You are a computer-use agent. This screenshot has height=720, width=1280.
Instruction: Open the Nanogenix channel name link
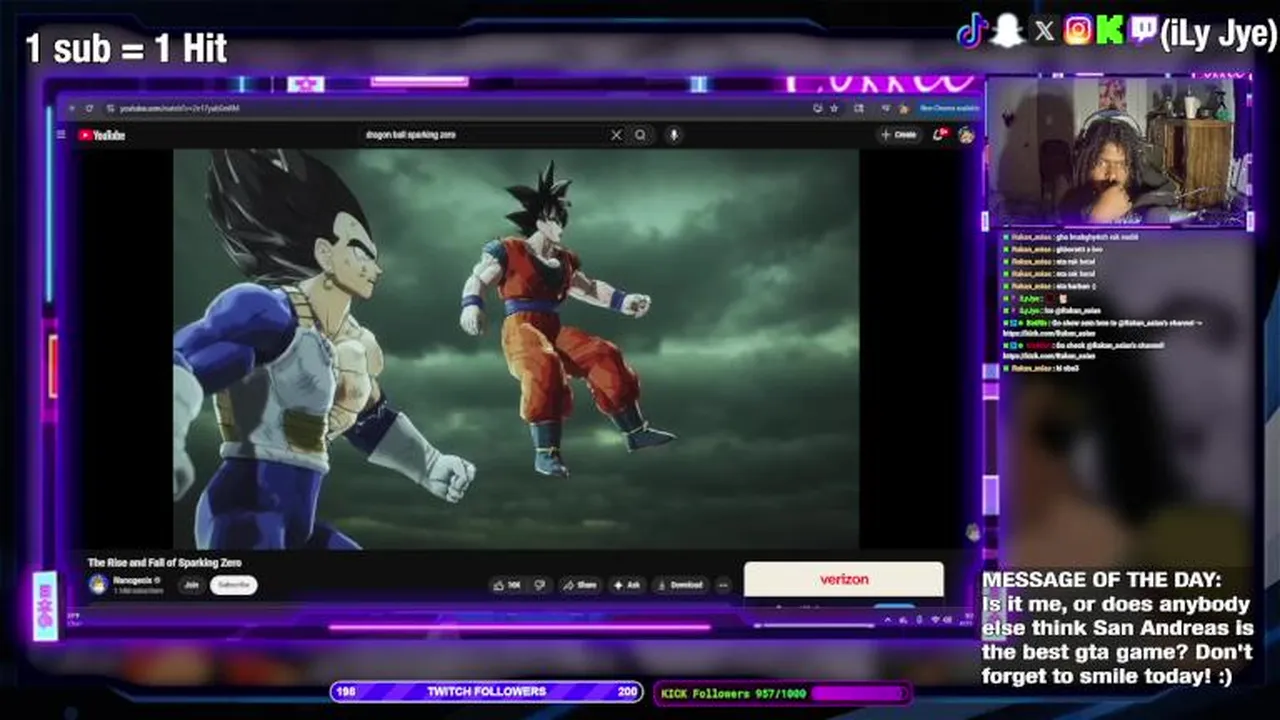pyautogui.click(x=133, y=580)
